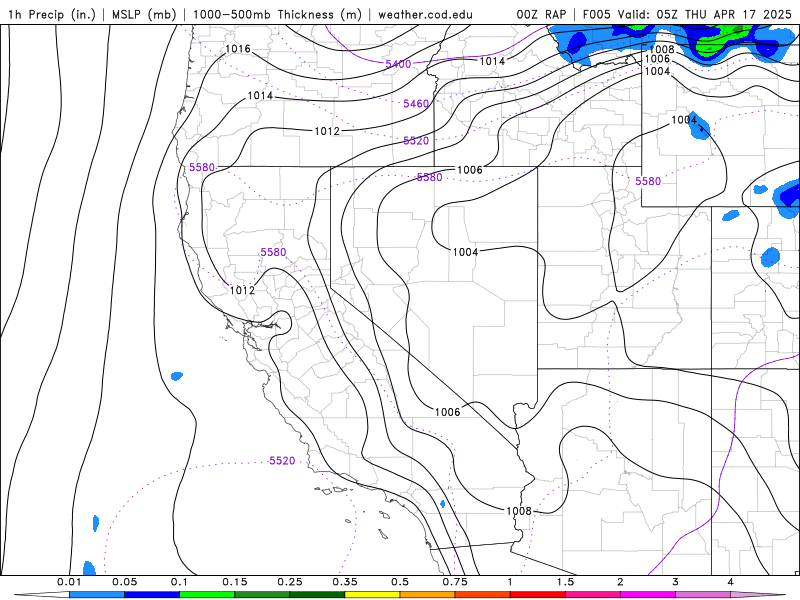Click the '1.5' legend value
The width and height of the screenshot is (800, 600).
tap(565, 582)
